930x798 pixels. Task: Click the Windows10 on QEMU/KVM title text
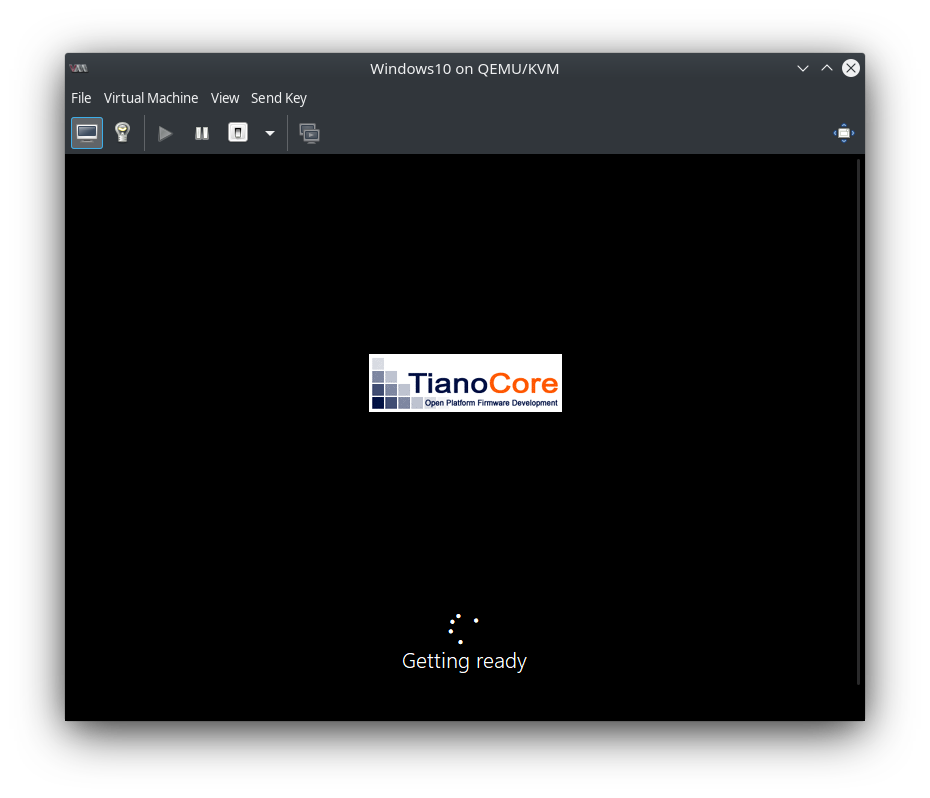click(464, 69)
